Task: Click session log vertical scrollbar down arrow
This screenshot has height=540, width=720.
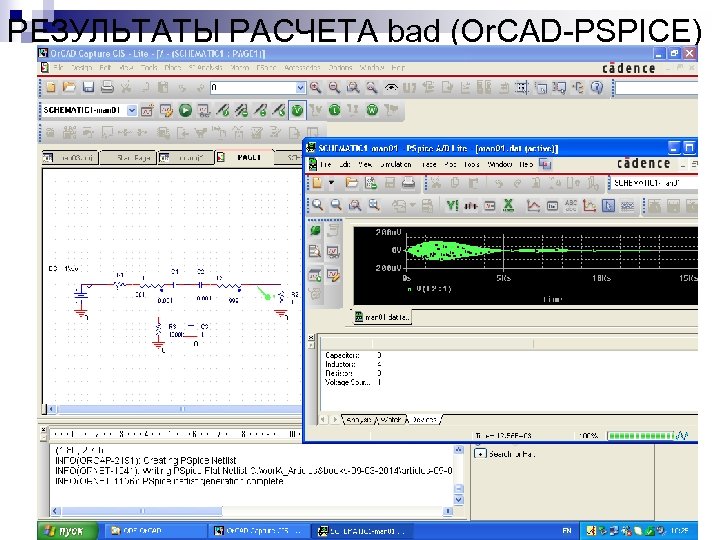Action: pos(458,500)
